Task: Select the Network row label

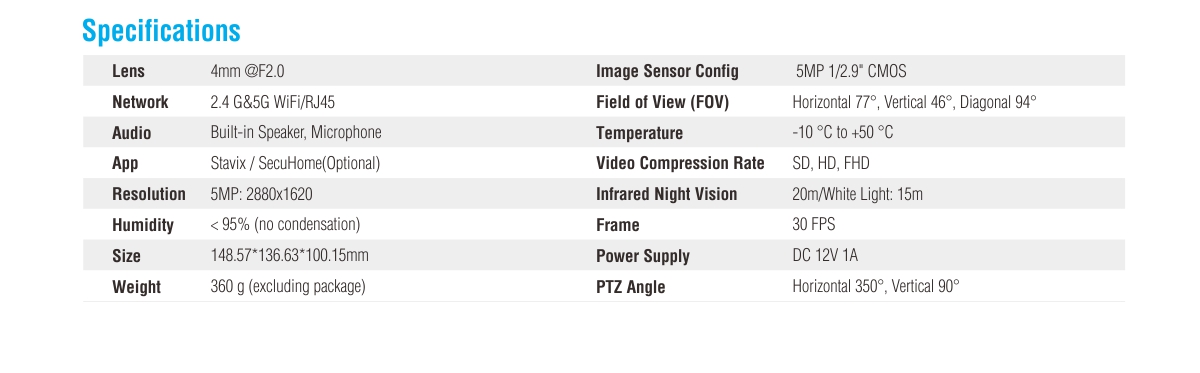Action: tap(140, 102)
